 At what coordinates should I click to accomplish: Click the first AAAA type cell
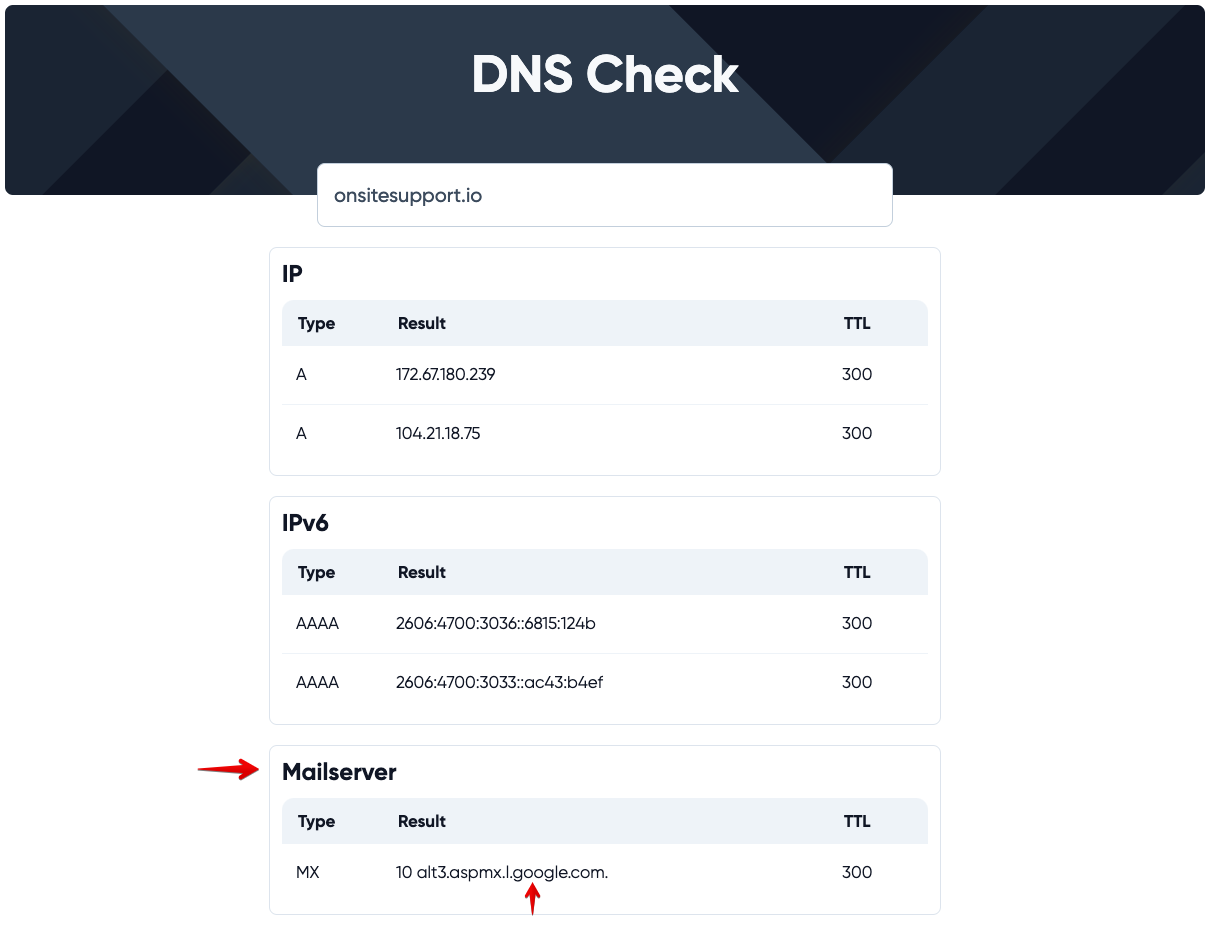(317, 623)
